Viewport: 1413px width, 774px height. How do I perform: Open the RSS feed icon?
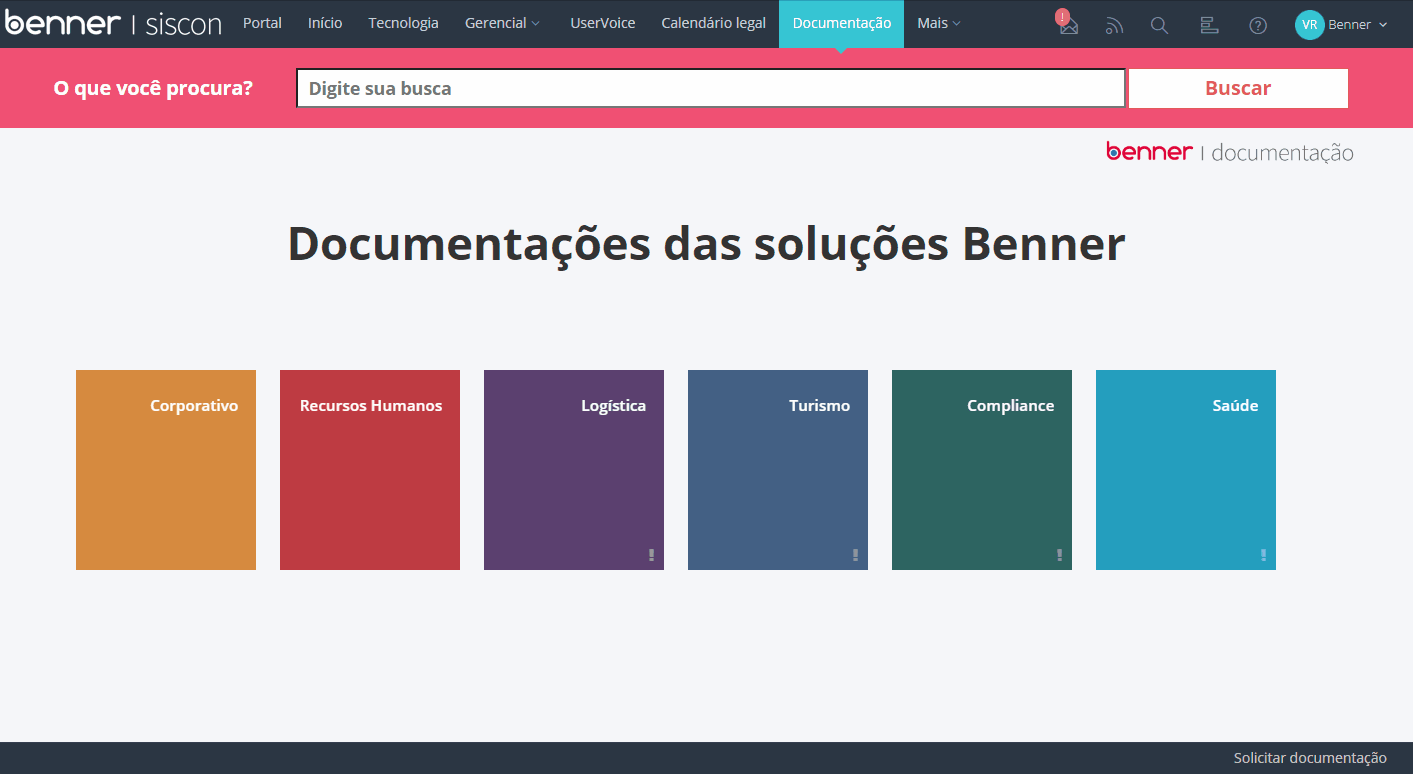coord(1114,26)
